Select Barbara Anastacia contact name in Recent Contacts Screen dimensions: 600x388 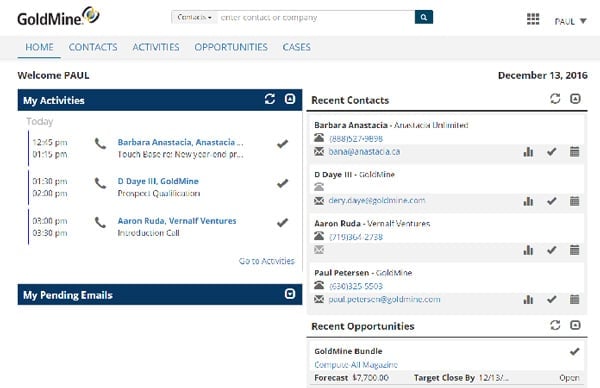tap(351, 125)
